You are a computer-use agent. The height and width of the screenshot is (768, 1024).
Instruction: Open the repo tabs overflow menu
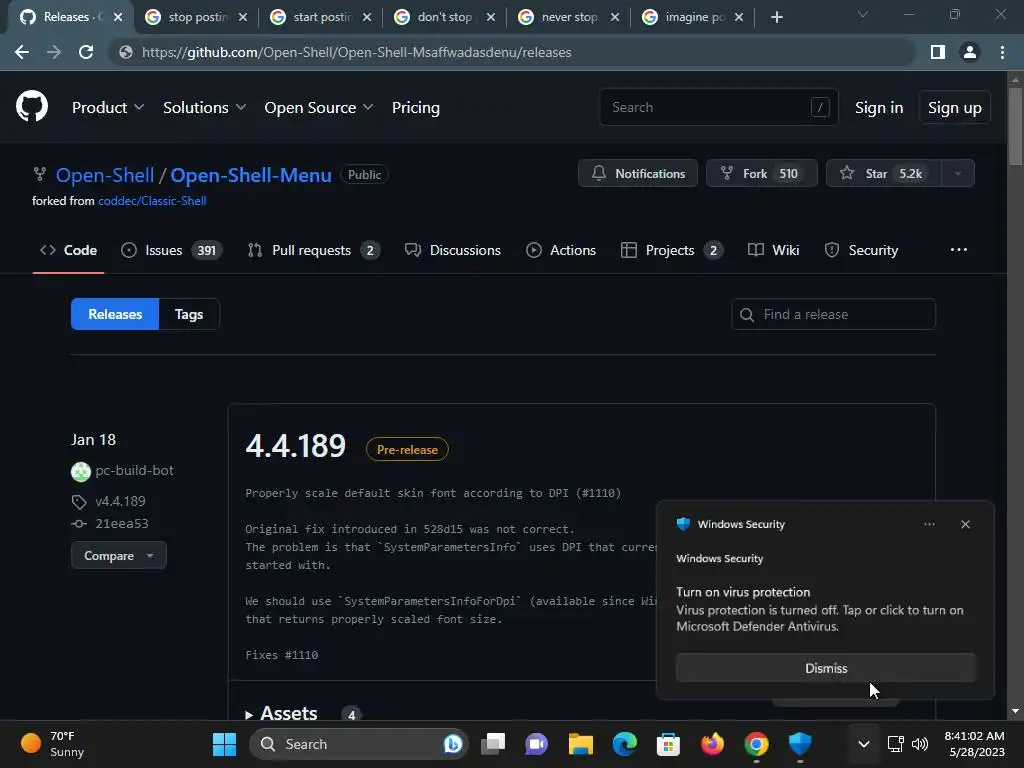tap(959, 250)
